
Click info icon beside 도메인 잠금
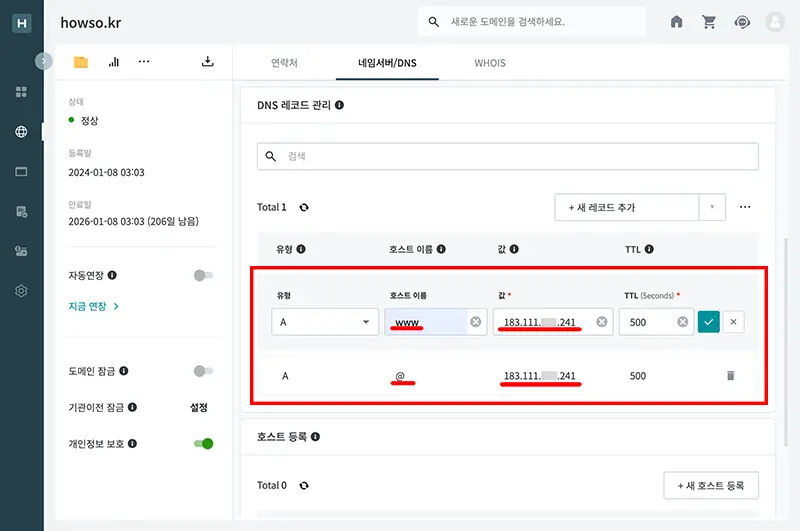pyautogui.click(x=123, y=371)
